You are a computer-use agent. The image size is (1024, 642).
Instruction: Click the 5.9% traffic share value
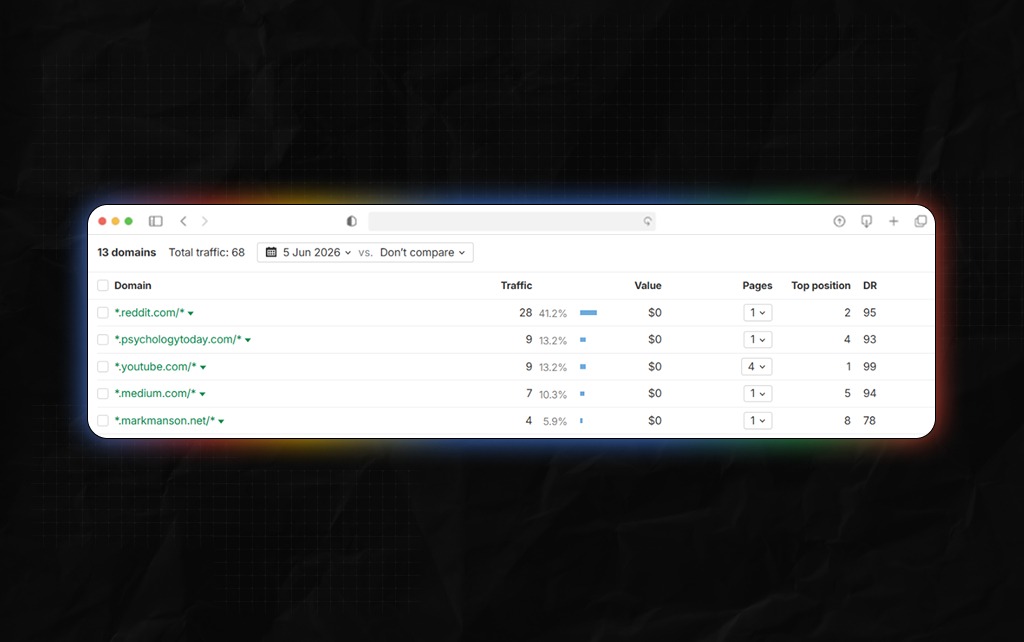[x=554, y=421]
